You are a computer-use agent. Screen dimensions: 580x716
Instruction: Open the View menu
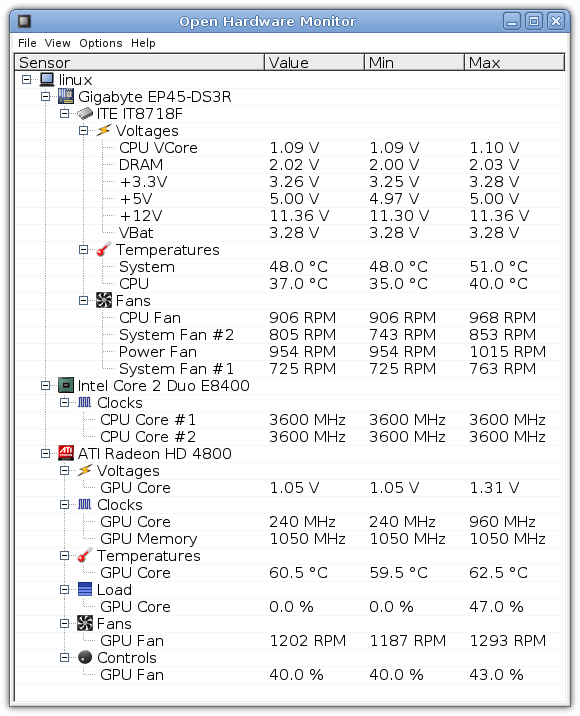(x=58, y=43)
